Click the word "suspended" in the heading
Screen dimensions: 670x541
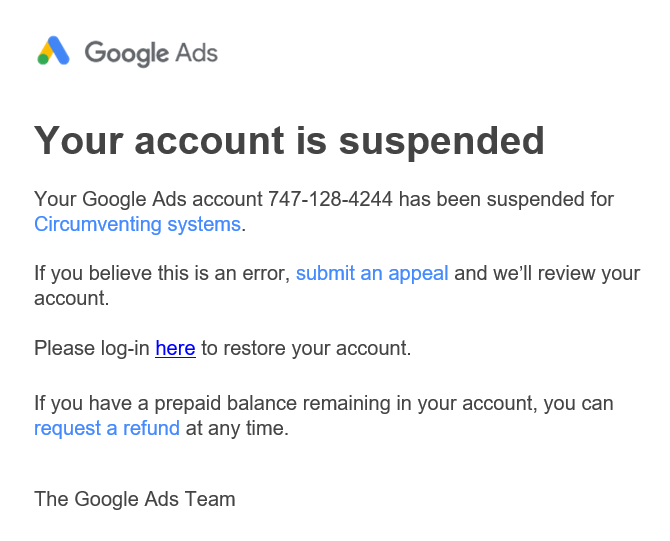pos(441,141)
